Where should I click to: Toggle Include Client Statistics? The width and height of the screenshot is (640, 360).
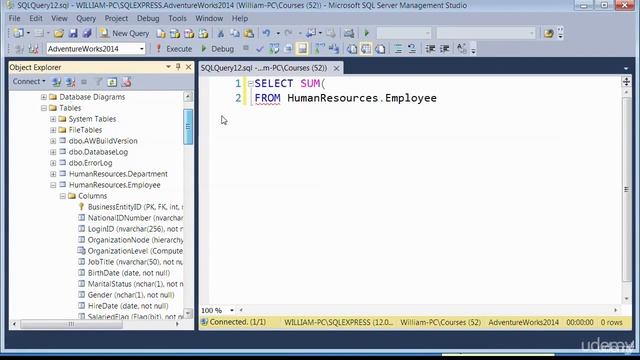pyautogui.click(x=334, y=49)
